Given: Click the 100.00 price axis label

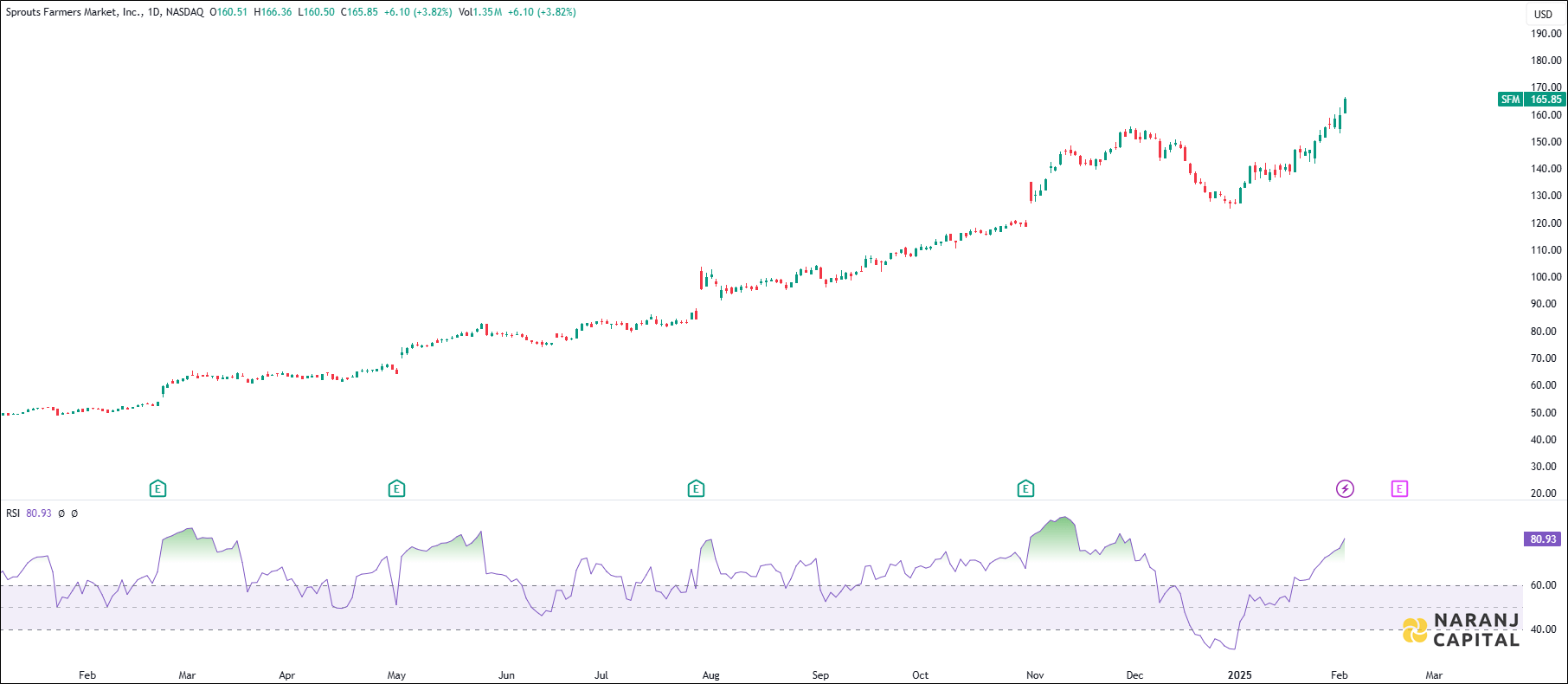Looking at the screenshot, I should coord(1546,277).
